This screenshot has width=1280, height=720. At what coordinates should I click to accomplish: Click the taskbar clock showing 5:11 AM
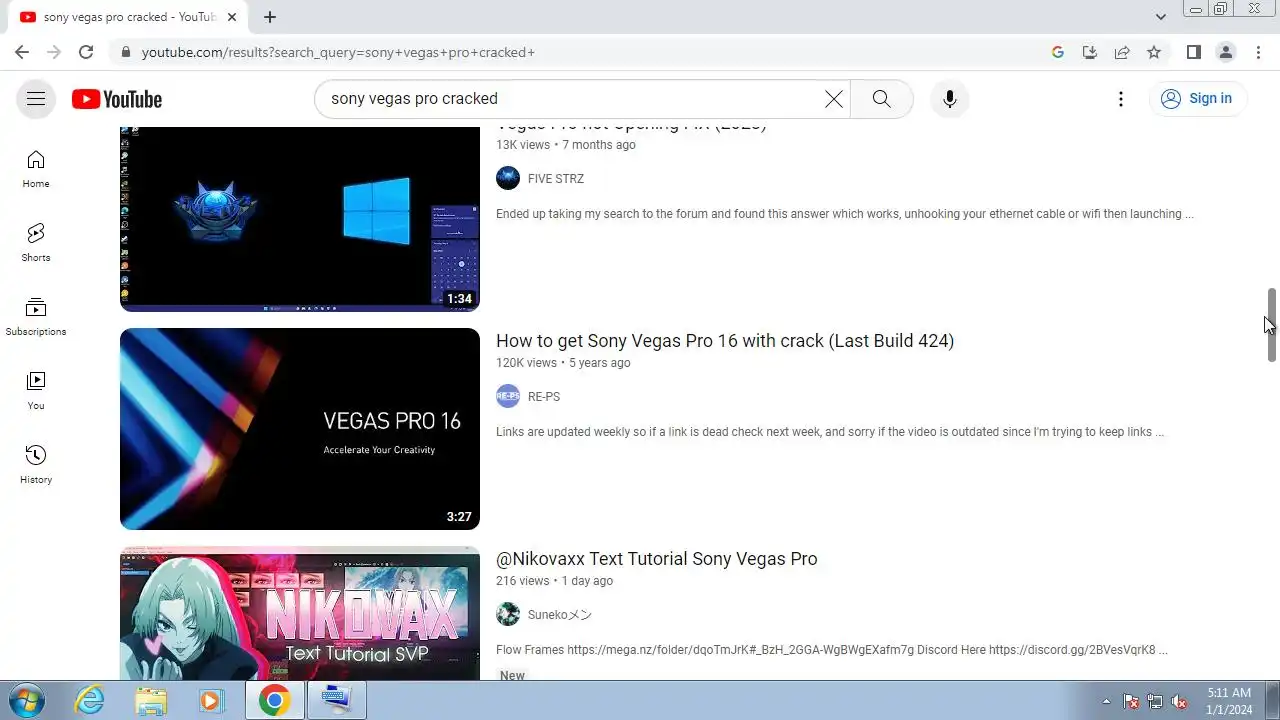[x=1229, y=701]
